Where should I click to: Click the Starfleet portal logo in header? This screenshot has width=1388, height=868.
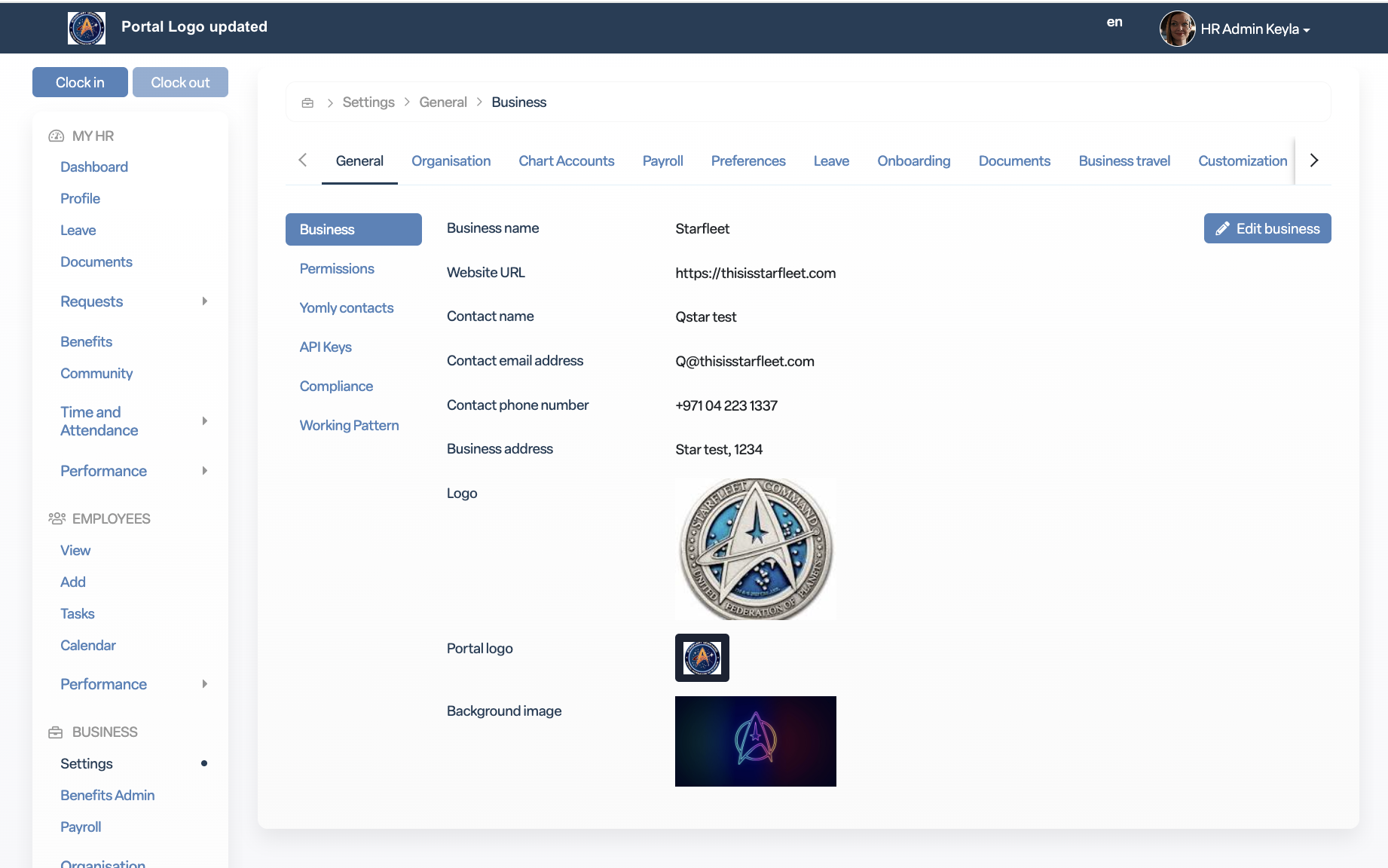[87, 28]
